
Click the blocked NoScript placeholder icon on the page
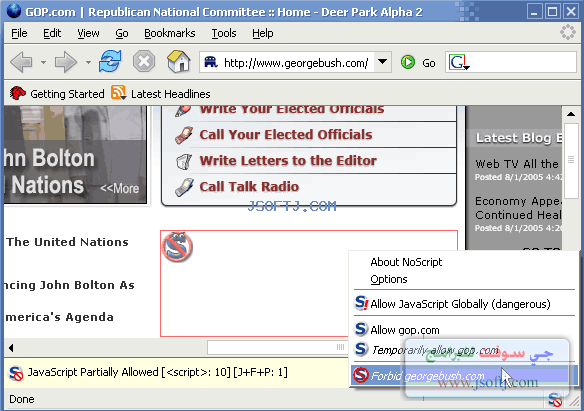pos(177,246)
